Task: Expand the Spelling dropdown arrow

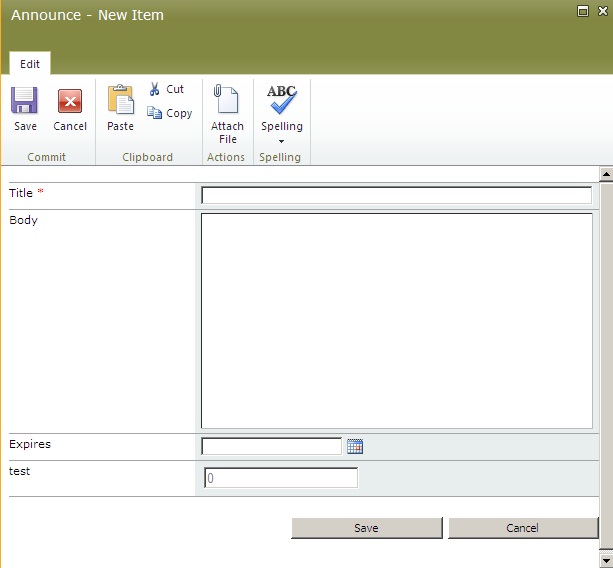Action: click(281, 141)
